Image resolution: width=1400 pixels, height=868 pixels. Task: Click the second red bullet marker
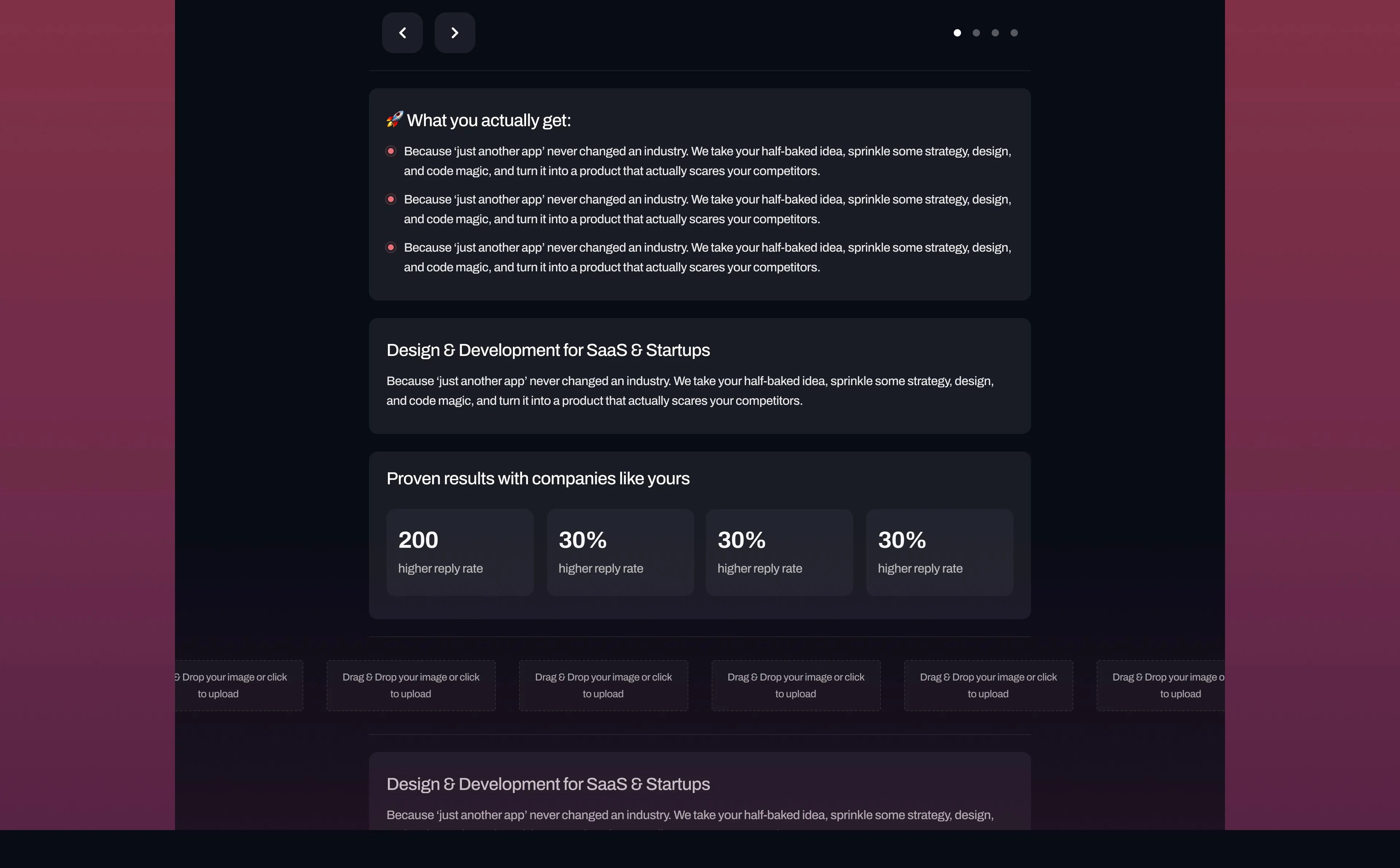[391, 199]
